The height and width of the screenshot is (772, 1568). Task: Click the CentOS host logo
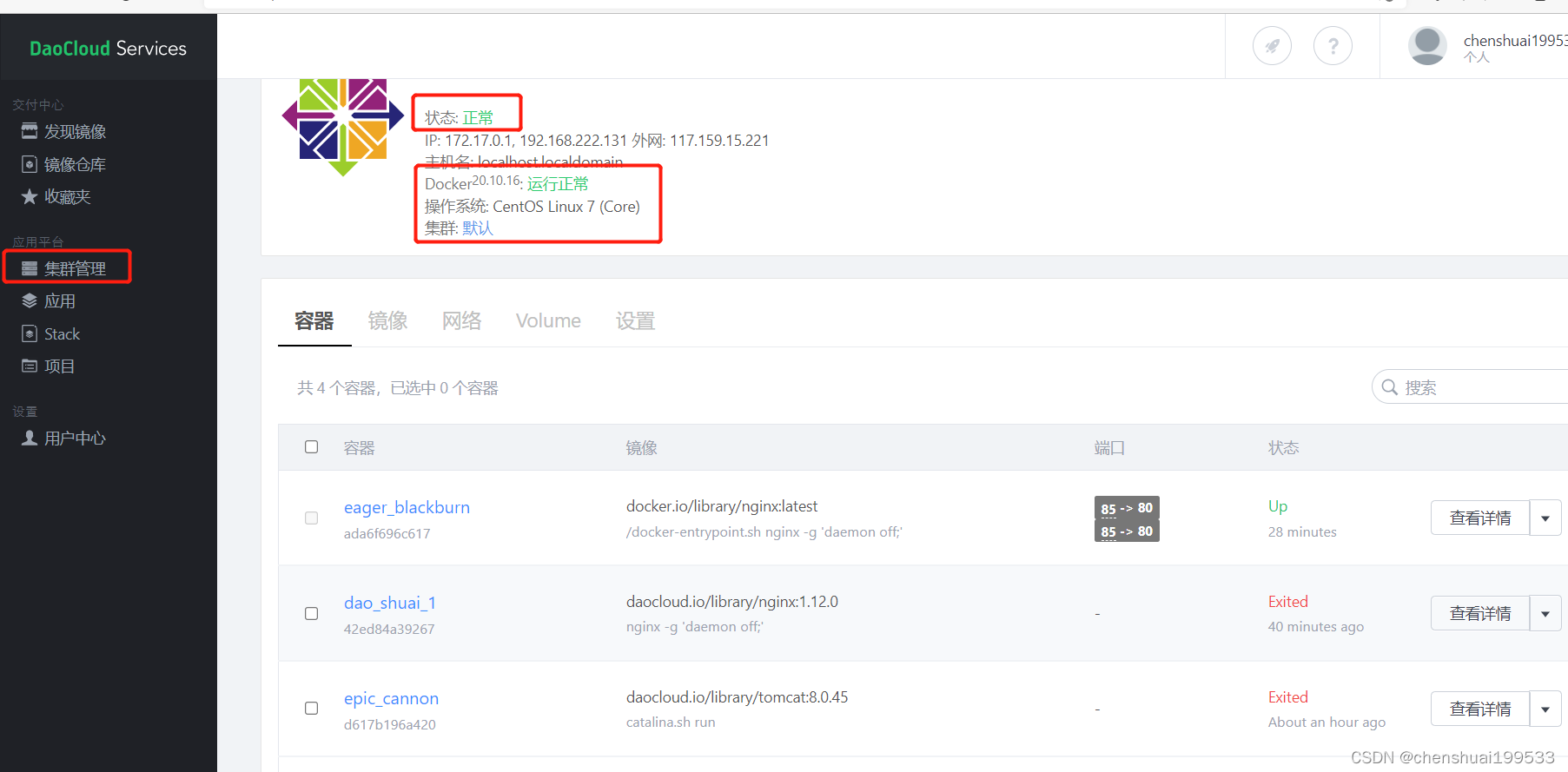[343, 127]
